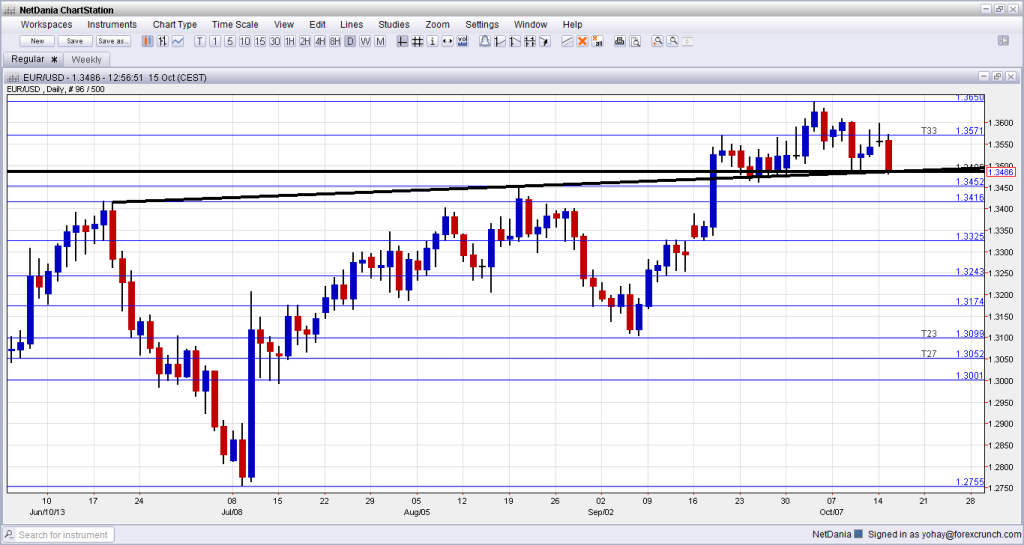Click the greyed reset zoom icon

(687, 41)
